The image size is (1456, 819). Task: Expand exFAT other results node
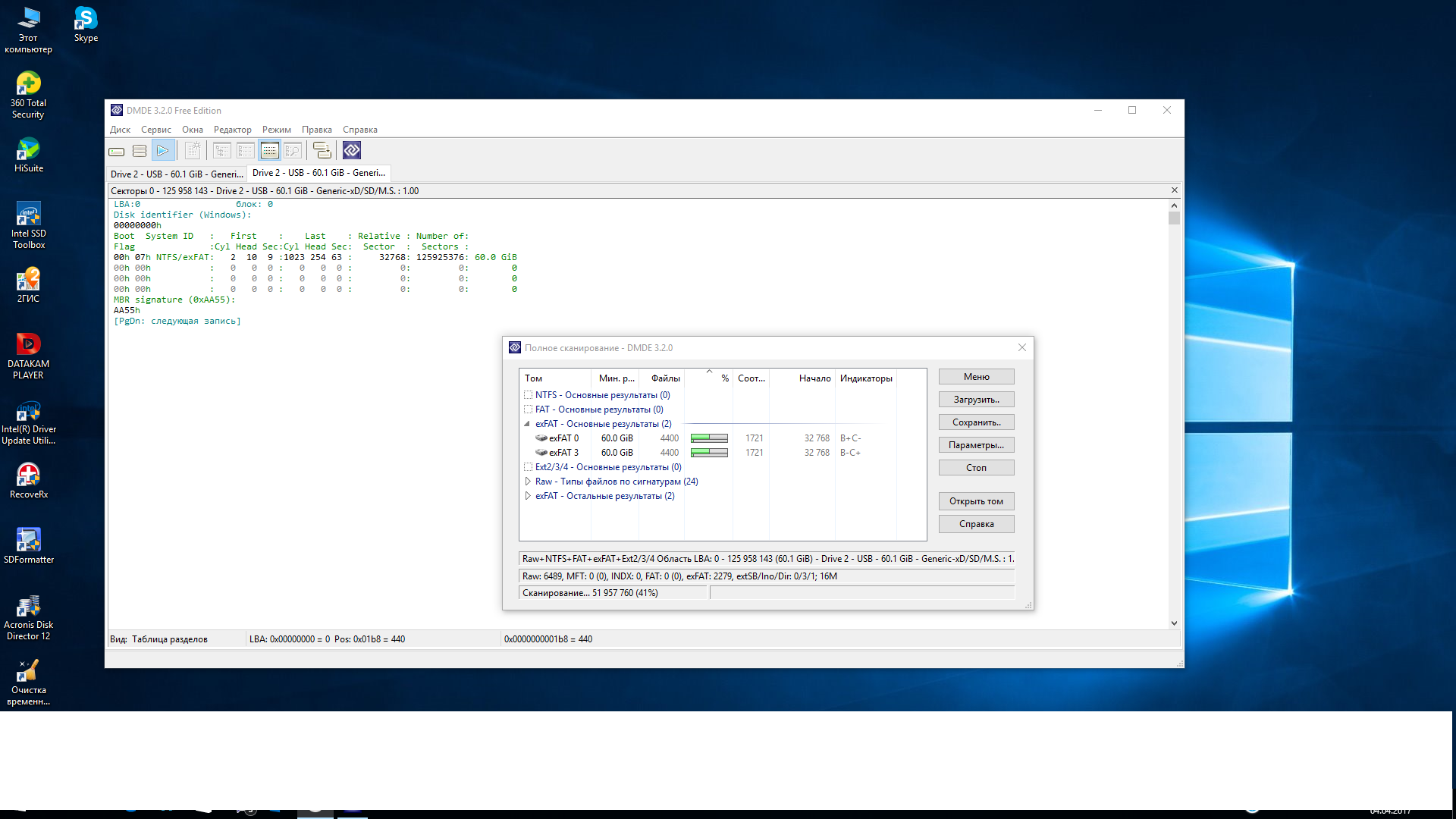(527, 496)
